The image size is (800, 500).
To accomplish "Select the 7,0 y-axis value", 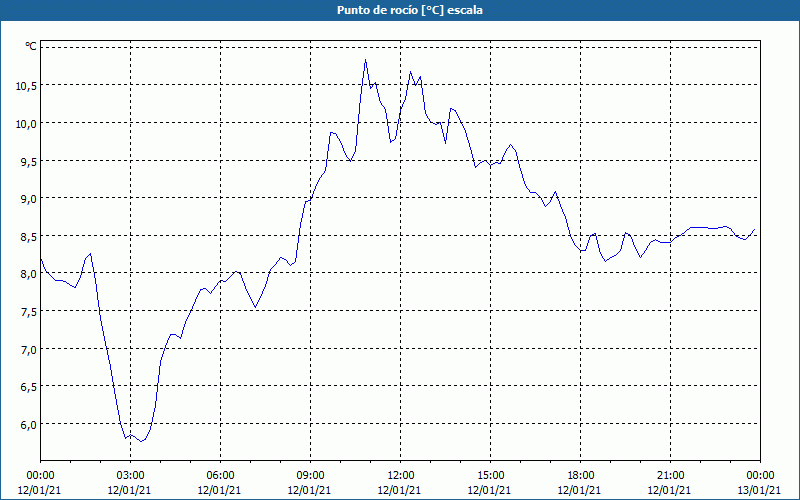I will [x=29, y=349].
